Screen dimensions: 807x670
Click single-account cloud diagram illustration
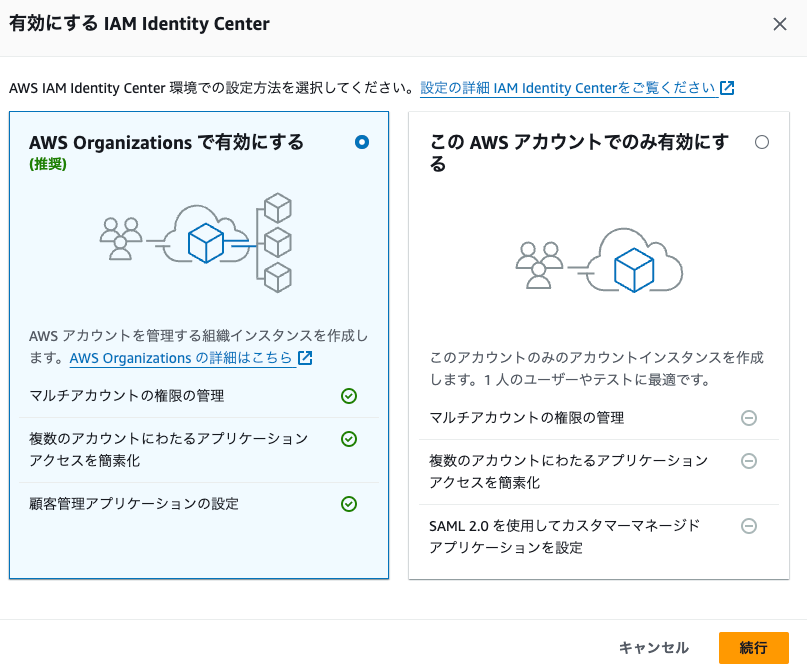[599, 260]
